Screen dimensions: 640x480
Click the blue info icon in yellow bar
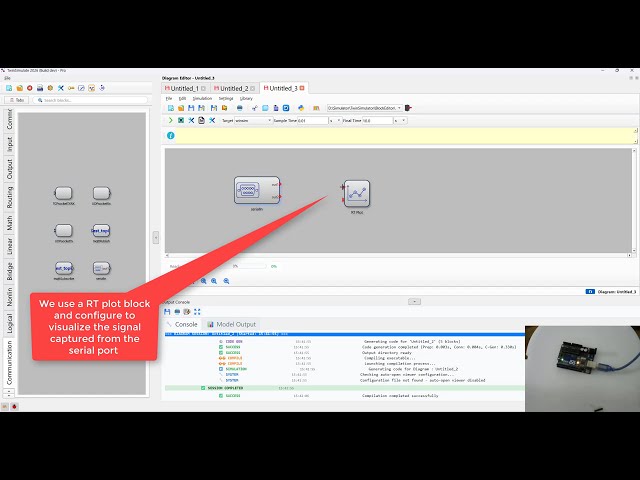pyautogui.click(x=171, y=136)
